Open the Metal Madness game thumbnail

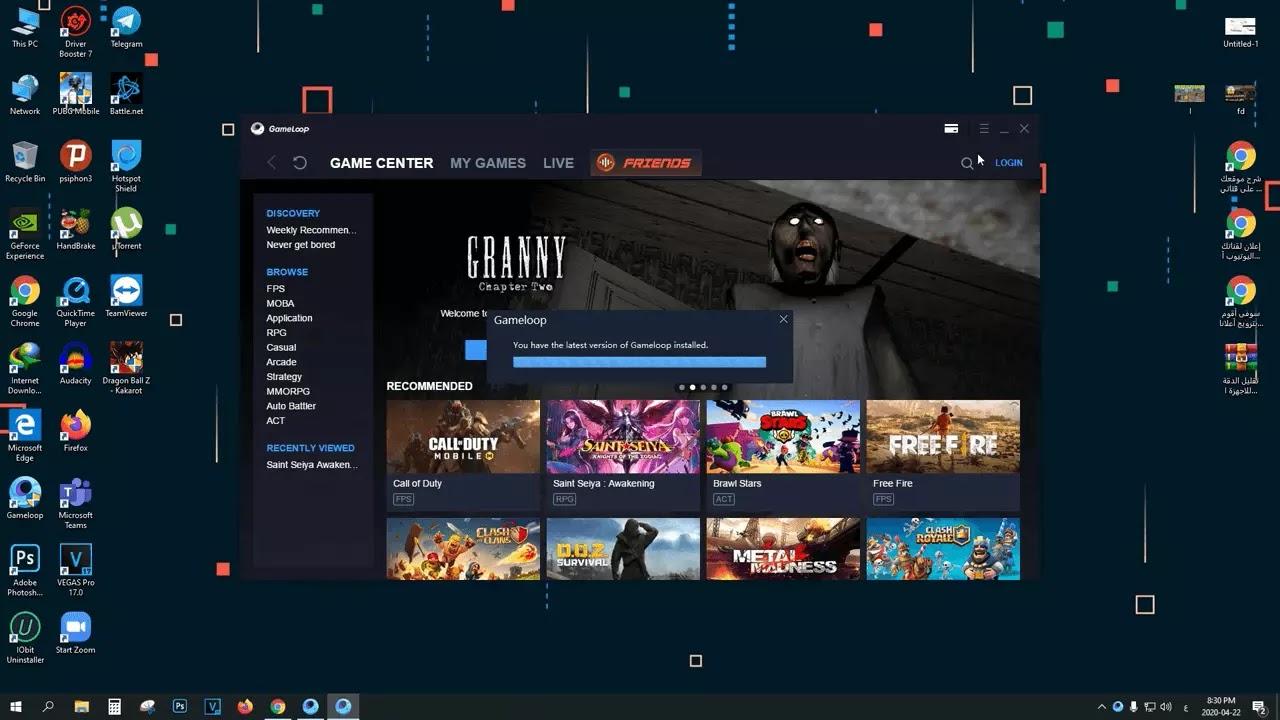pos(783,548)
